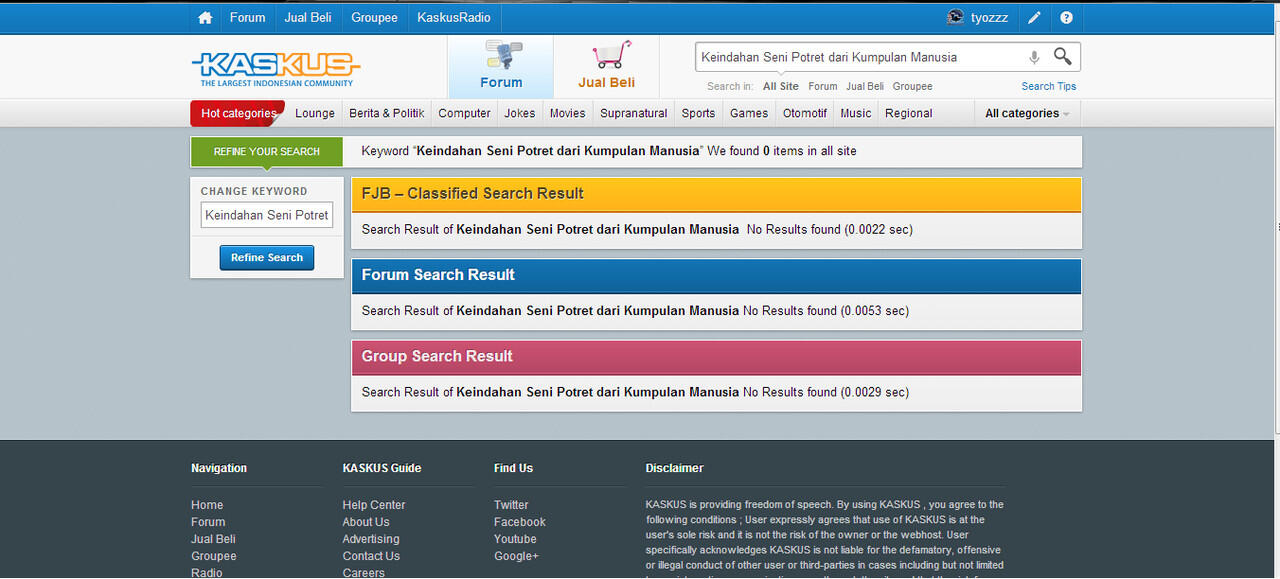Screen dimensions: 1280x579
Task: Open KaskusRadio in the top bar
Action: [x=454, y=18]
